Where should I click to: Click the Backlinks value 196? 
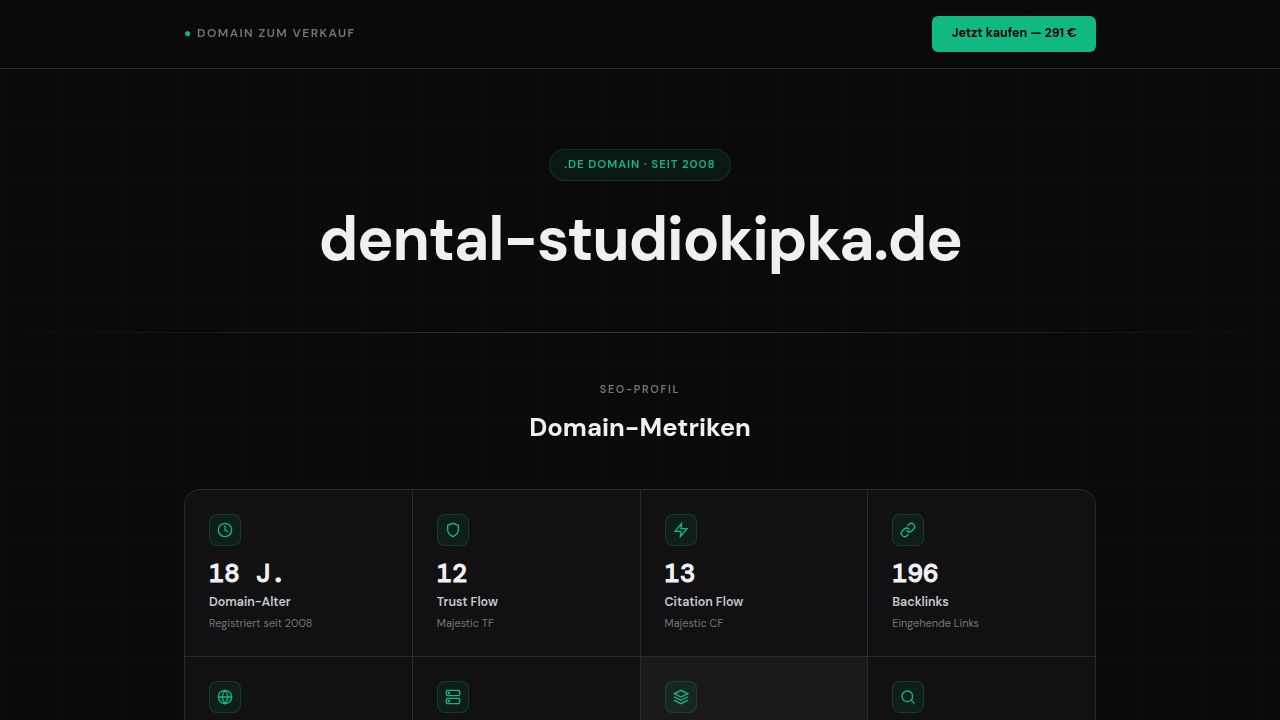[915, 573]
